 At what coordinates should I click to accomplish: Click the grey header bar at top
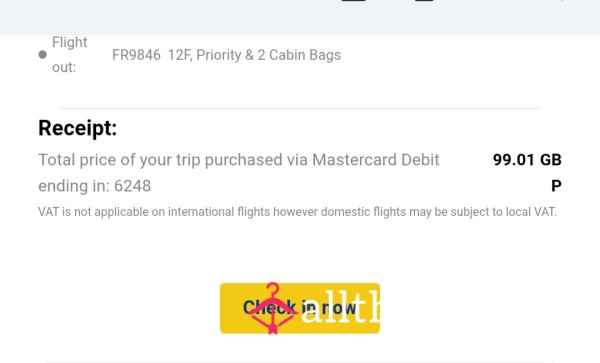(300, 17)
